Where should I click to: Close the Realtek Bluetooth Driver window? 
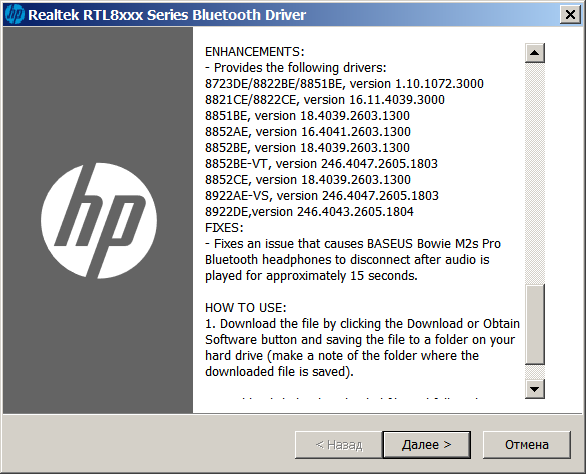[x=570, y=15]
